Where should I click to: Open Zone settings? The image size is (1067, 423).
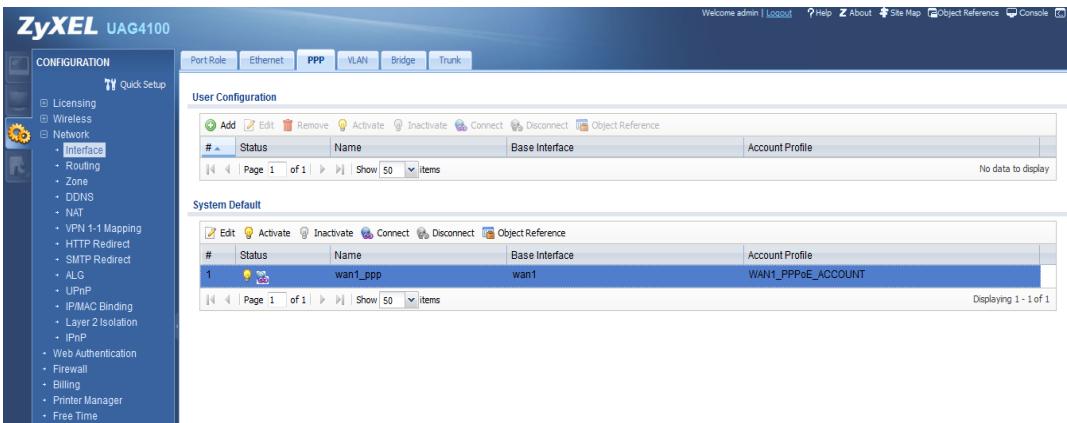[x=76, y=182]
